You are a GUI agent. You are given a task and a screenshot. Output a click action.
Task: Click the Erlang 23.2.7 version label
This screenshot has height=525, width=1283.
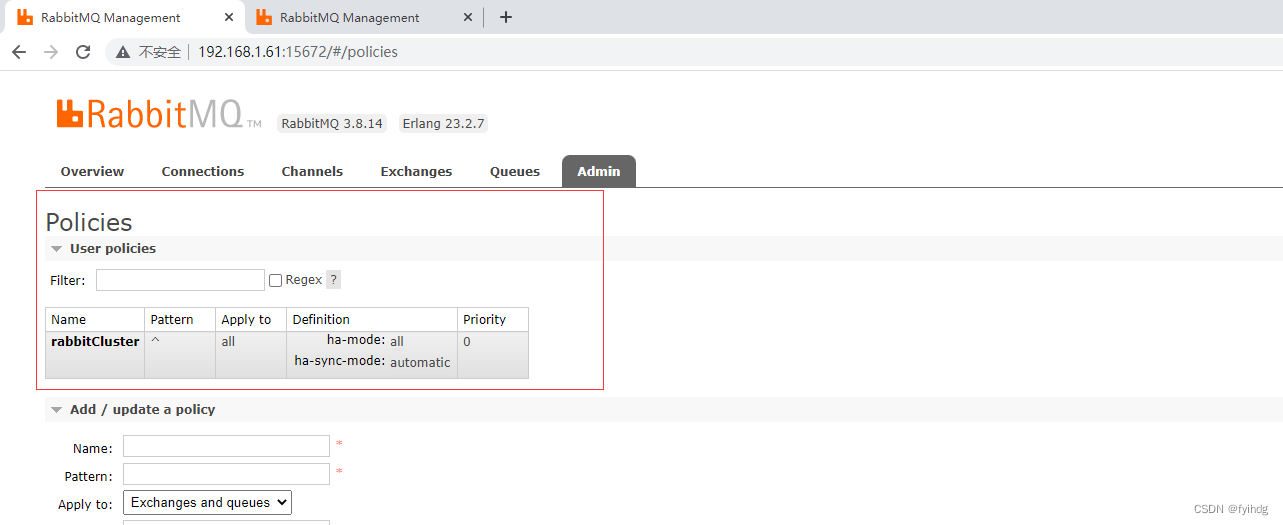443,124
